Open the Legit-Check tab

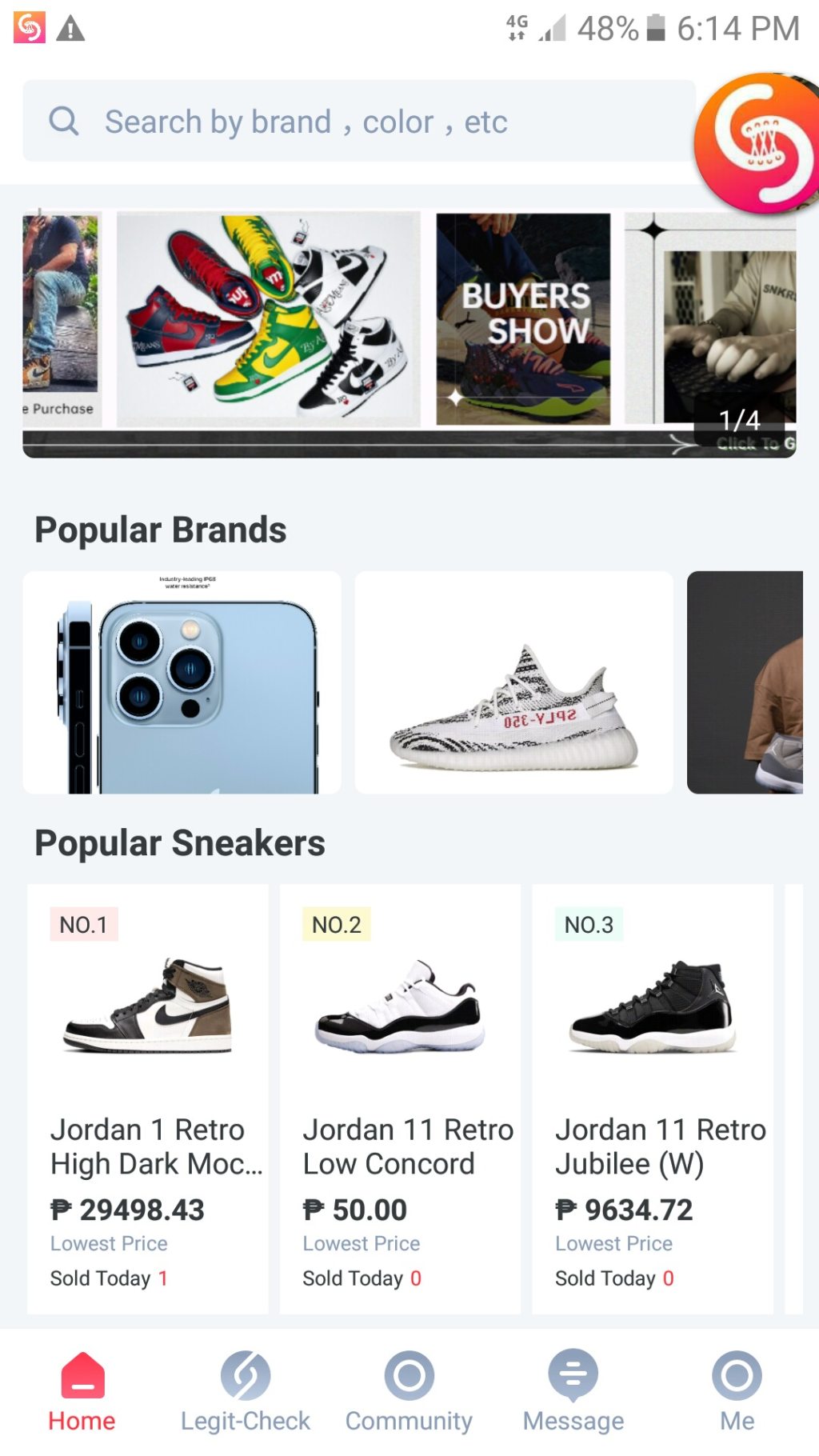245,1393
